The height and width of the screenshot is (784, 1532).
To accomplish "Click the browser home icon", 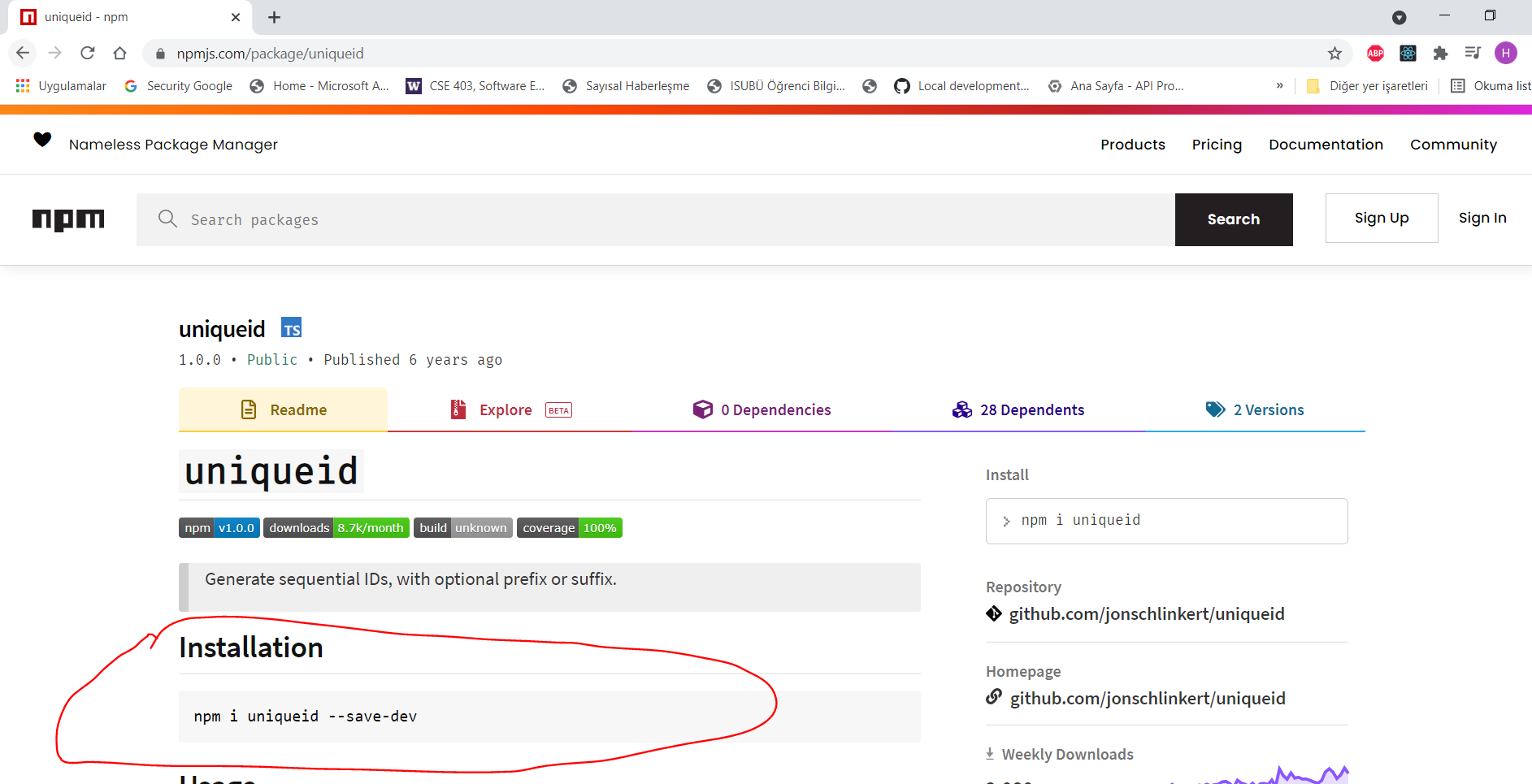I will pyautogui.click(x=120, y=54).
